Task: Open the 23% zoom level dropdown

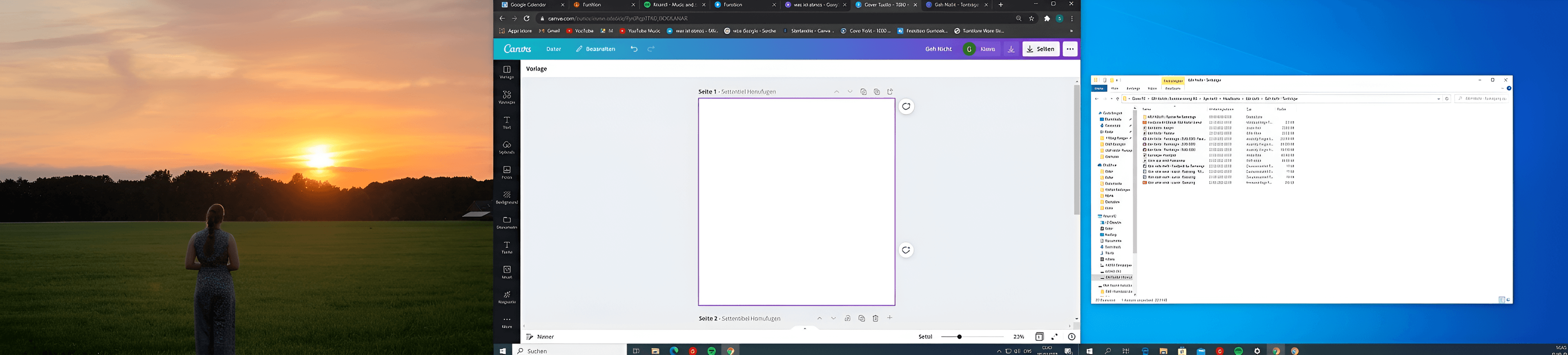Action: point(1018,336)
